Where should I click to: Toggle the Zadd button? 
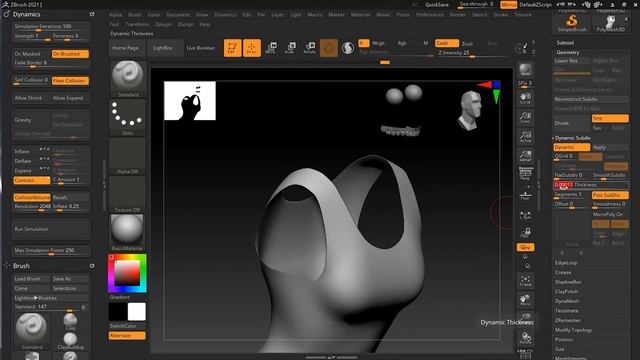(447, 43)
